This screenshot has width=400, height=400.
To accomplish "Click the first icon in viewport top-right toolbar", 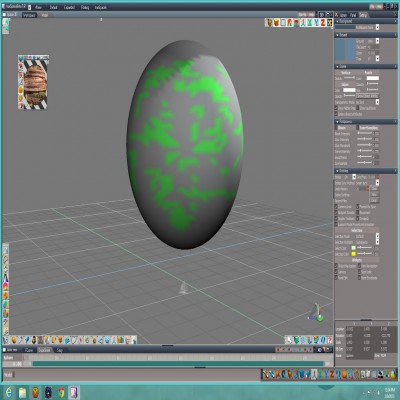I will point(269,23).
